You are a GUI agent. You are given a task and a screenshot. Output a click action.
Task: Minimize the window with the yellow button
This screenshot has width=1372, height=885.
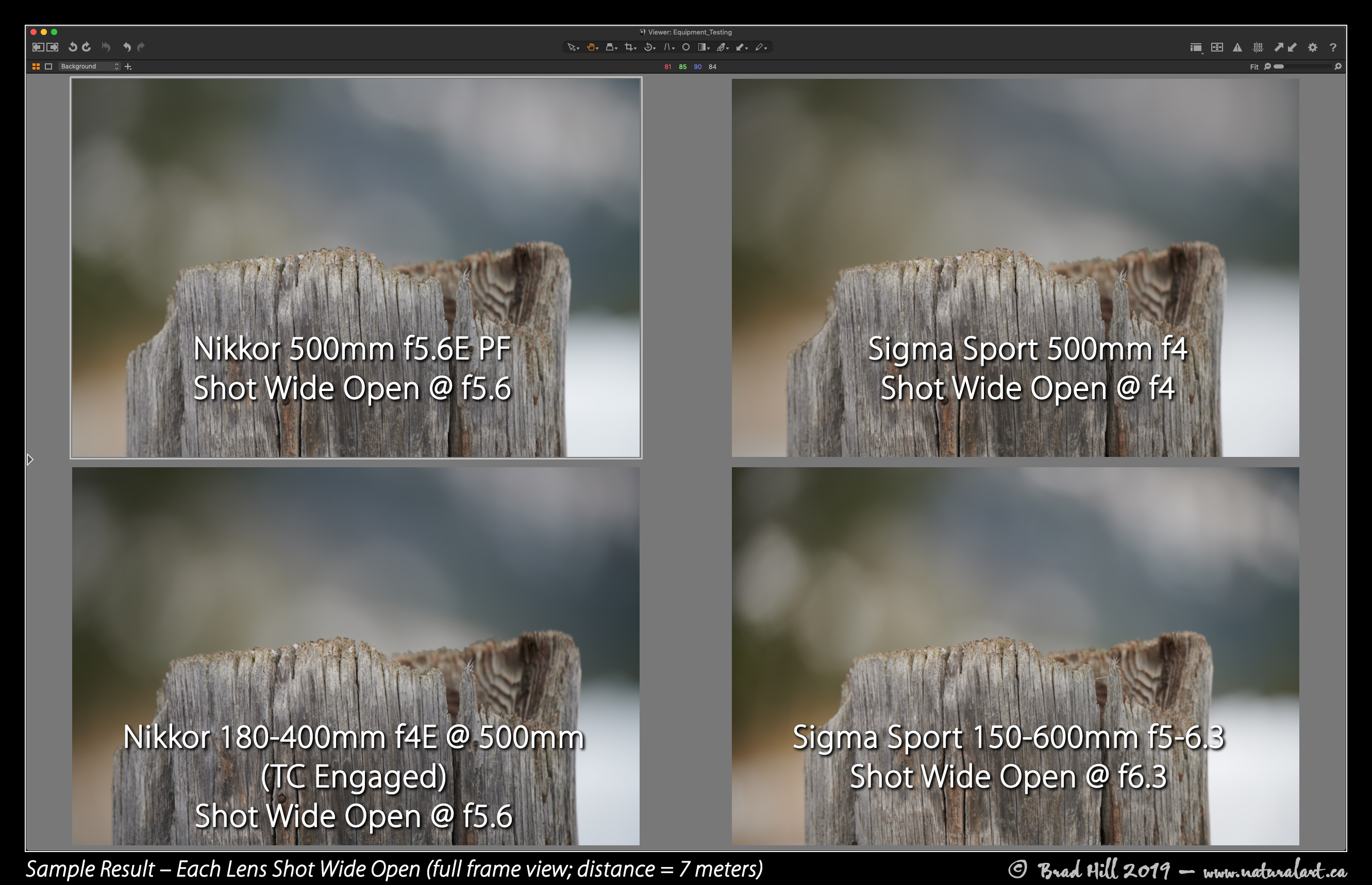pyautogui.click(x=44, y=32)
